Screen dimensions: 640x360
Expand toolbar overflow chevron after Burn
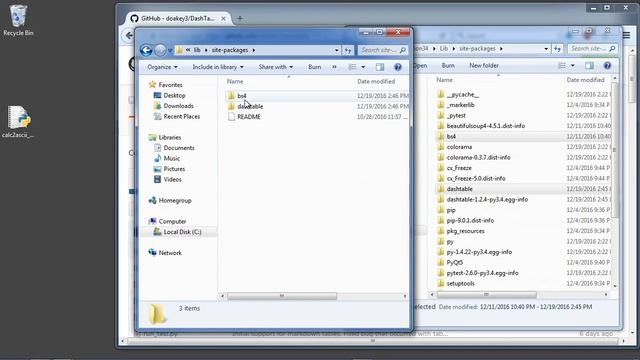[334, 67]
